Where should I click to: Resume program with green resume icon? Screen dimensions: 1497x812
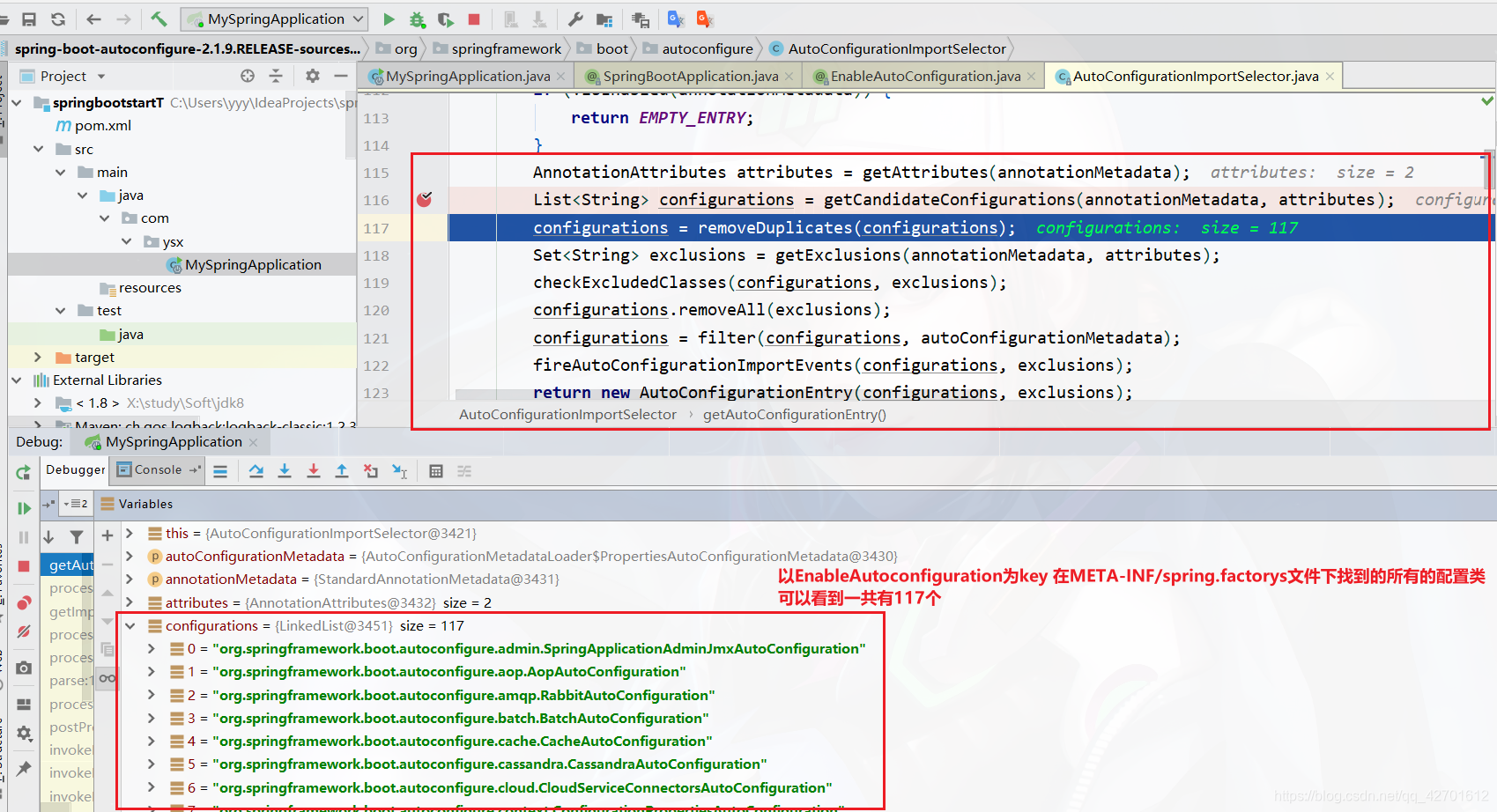click(x=24, y=508)
